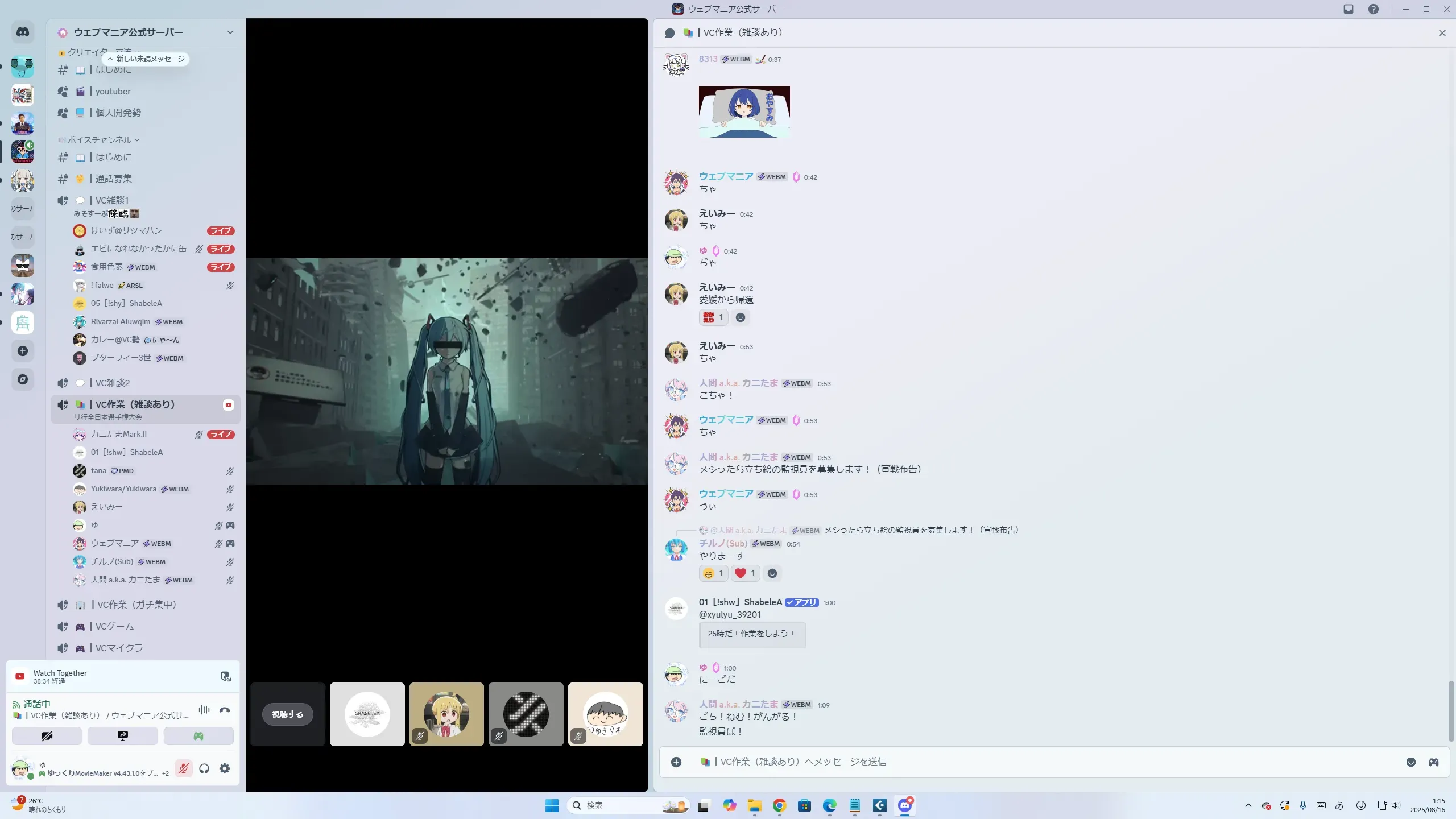The width and height of the screenshot is (1456, 819).
Task: Click the add server plus icon
Action: 23,351
